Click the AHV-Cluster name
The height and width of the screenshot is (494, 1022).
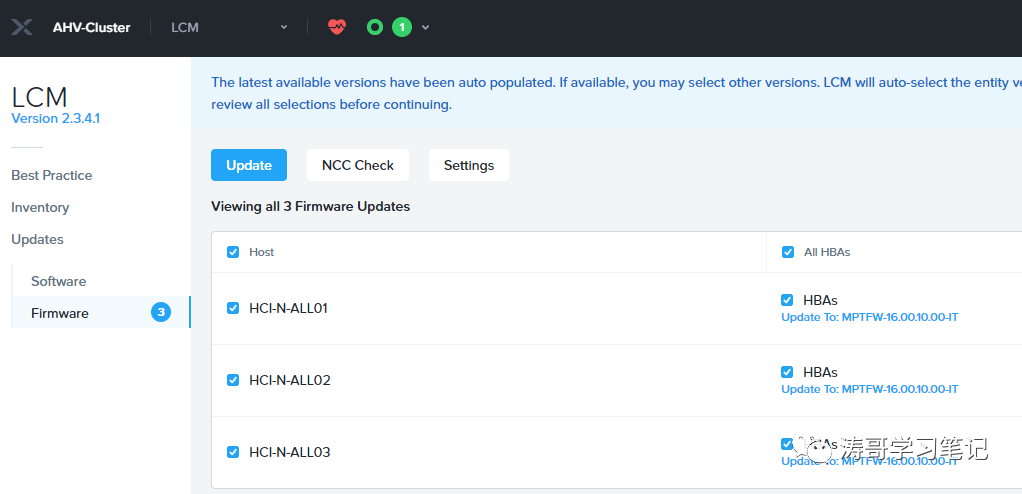click(x=91, y=27)
